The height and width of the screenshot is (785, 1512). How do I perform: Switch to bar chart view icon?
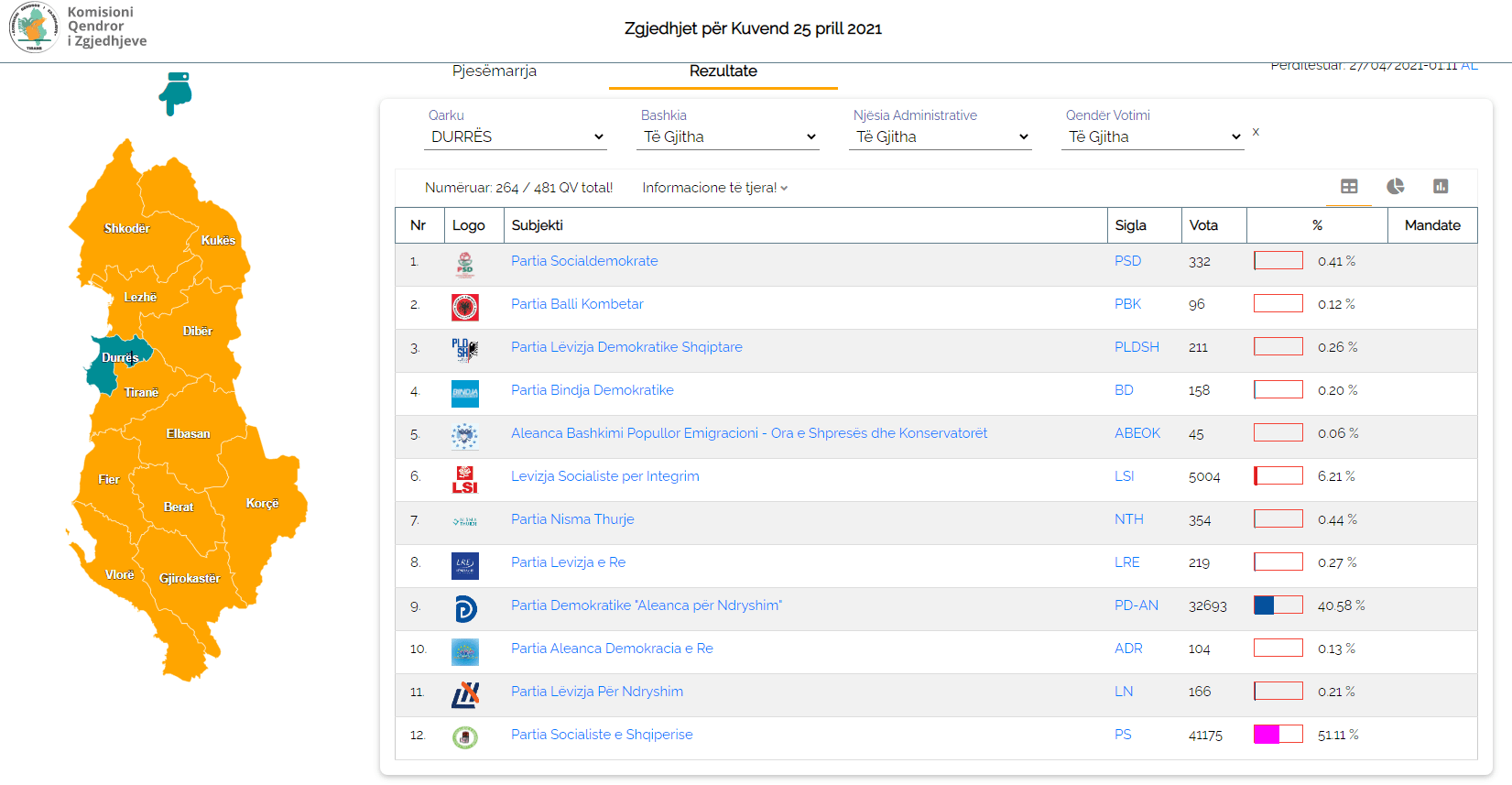tap(1441, 186)
